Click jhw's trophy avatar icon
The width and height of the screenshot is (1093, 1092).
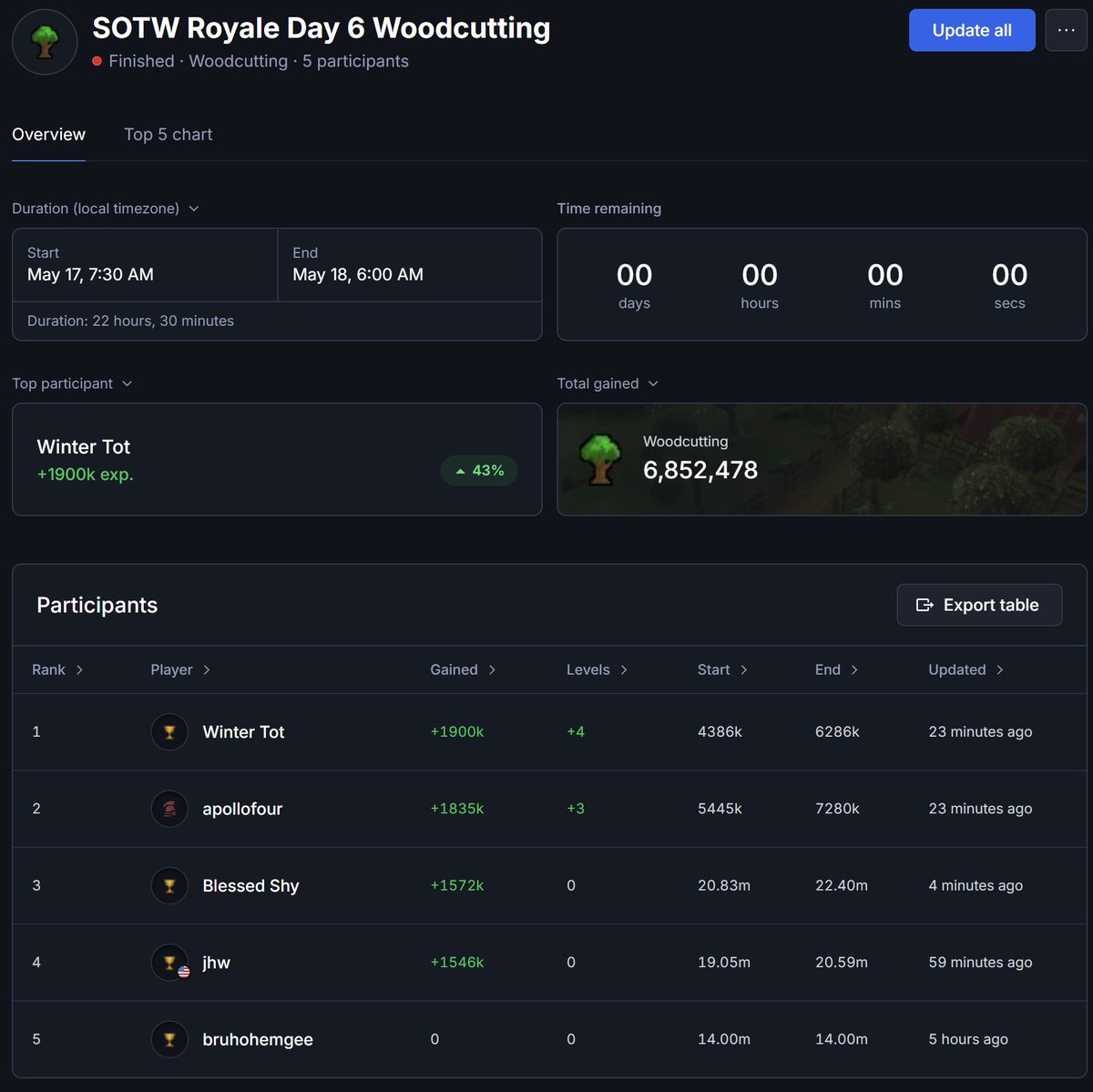pyautogui.click(x=169, y=963)
